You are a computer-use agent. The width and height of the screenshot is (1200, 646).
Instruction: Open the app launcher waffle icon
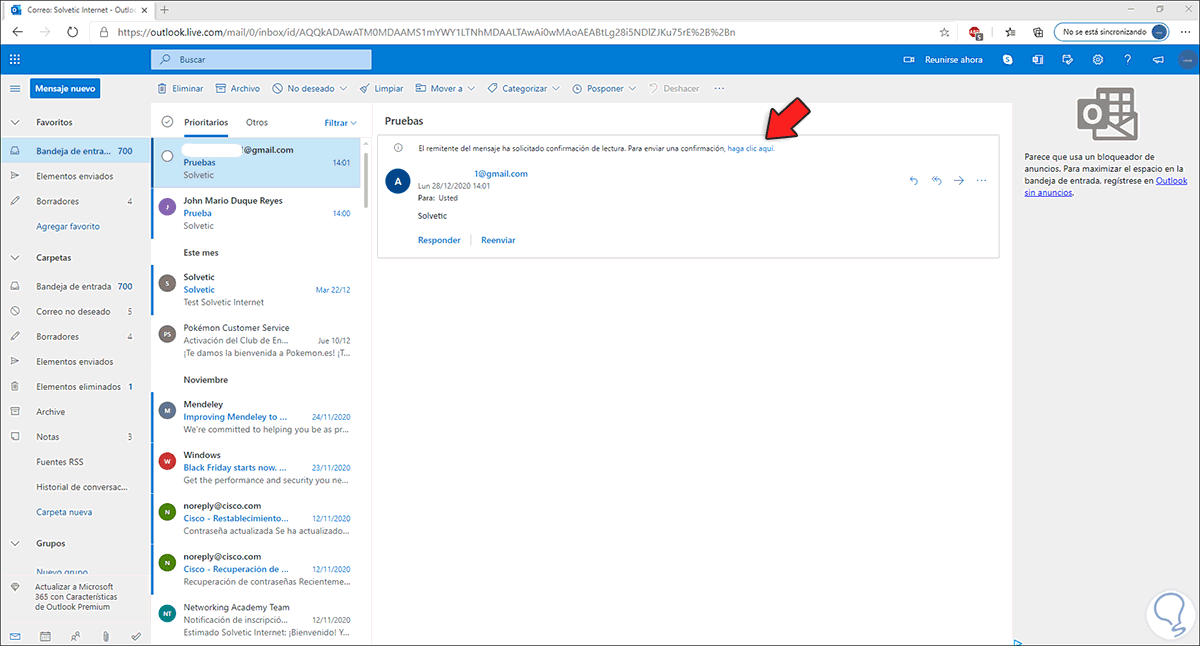point(14,59)
